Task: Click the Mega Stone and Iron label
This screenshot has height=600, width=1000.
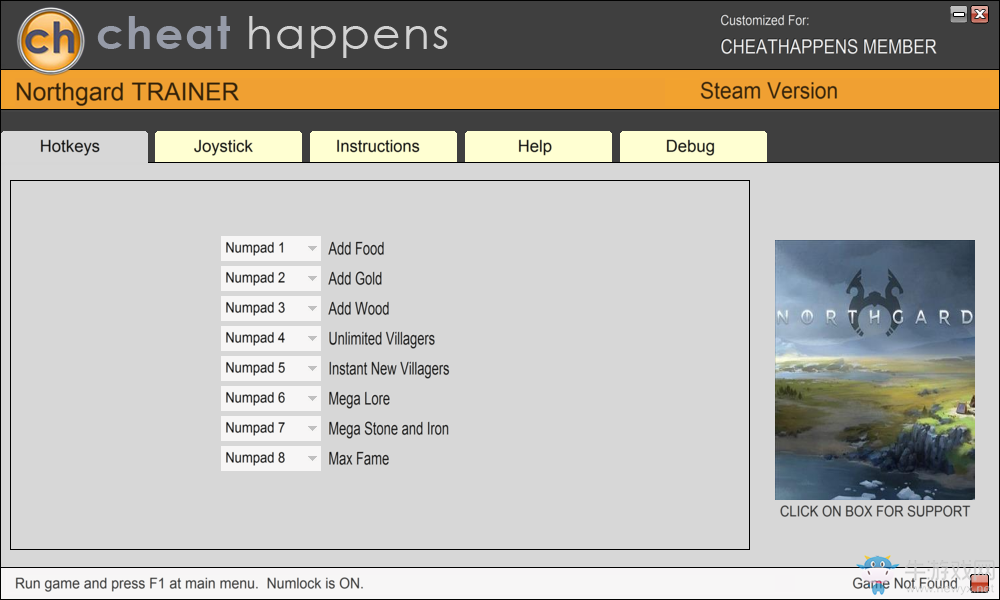Action: click(388, 428)
